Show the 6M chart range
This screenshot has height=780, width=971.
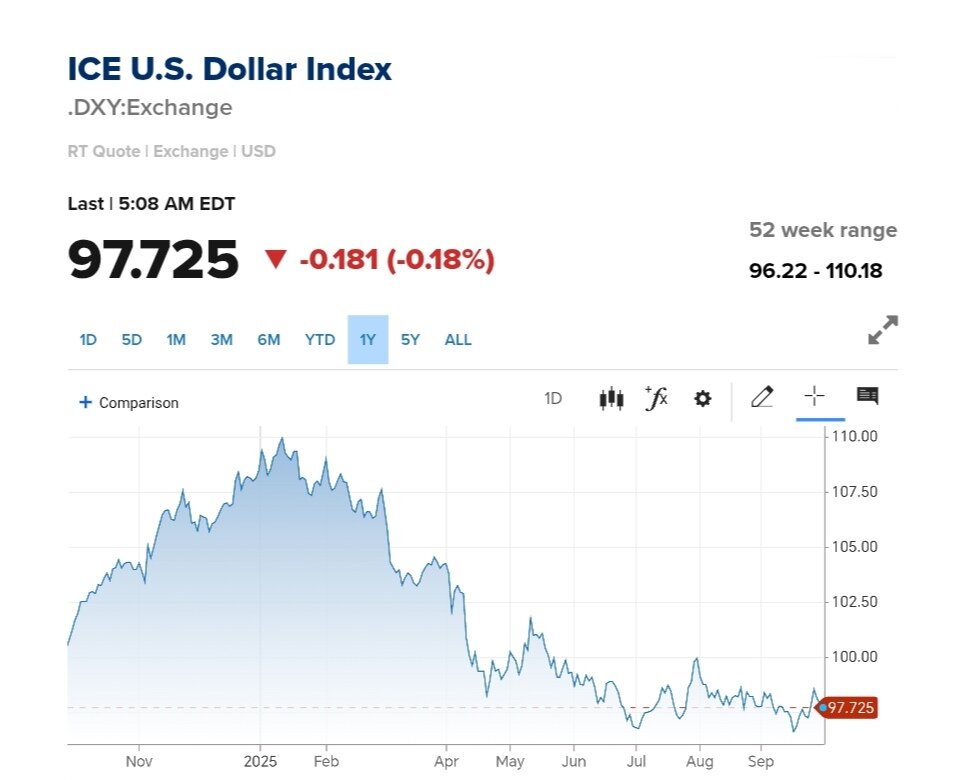(x=268, y=340)
